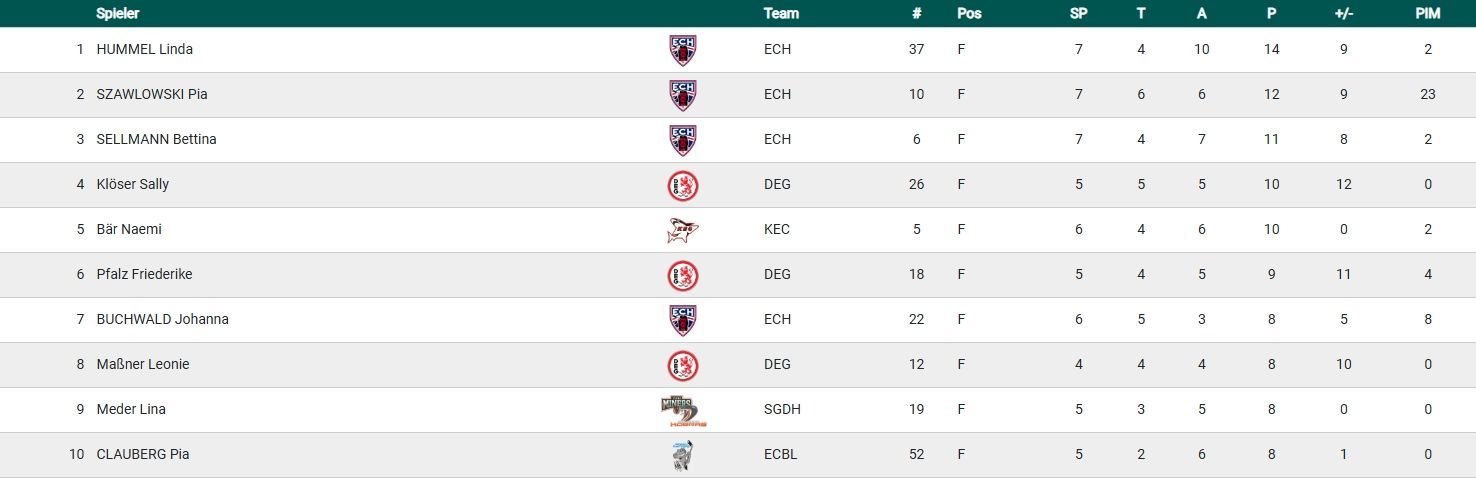Sort by the Team column header

(781, 14)
